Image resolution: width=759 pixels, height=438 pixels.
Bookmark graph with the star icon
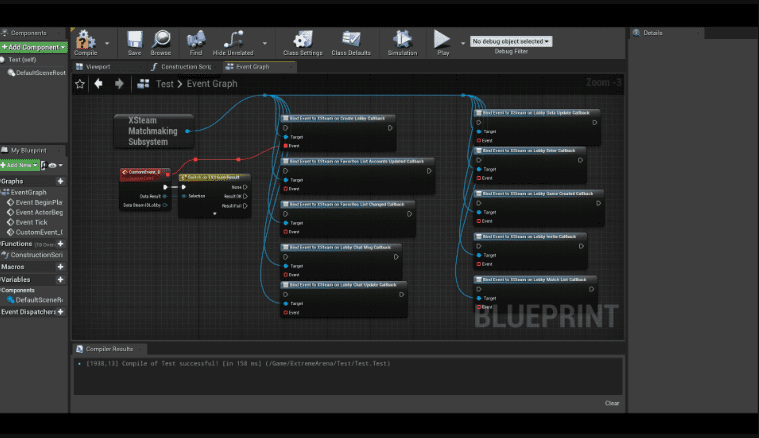80,84
